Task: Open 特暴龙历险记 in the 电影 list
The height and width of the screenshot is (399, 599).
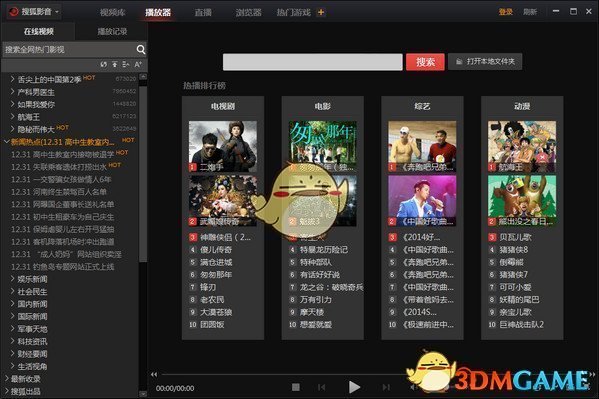Action: click(x=324, y=250)
